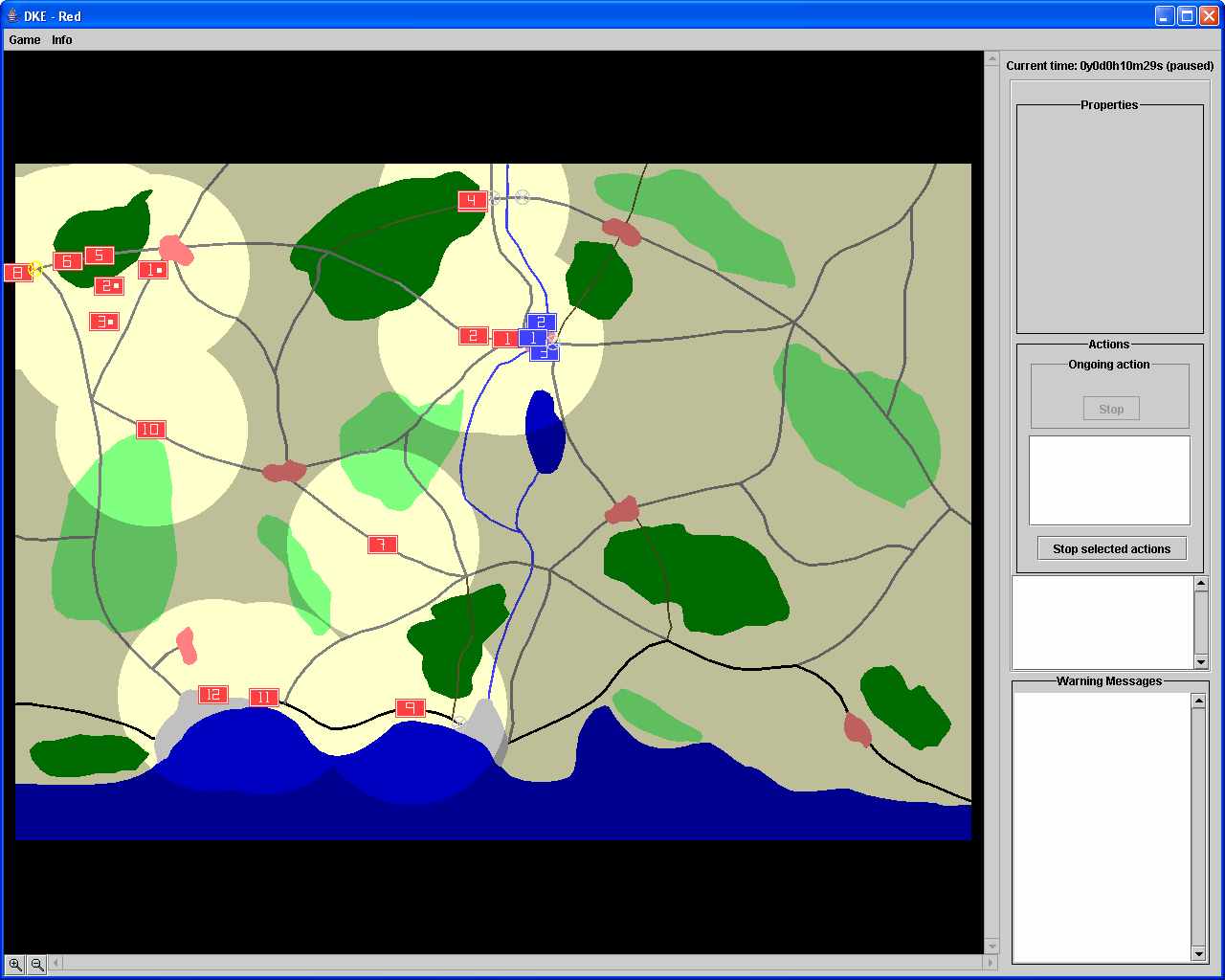Screen dimensions: 1225x980
Task: Open the Game menu
Action: pyautogui.click(x=25, y=40)
